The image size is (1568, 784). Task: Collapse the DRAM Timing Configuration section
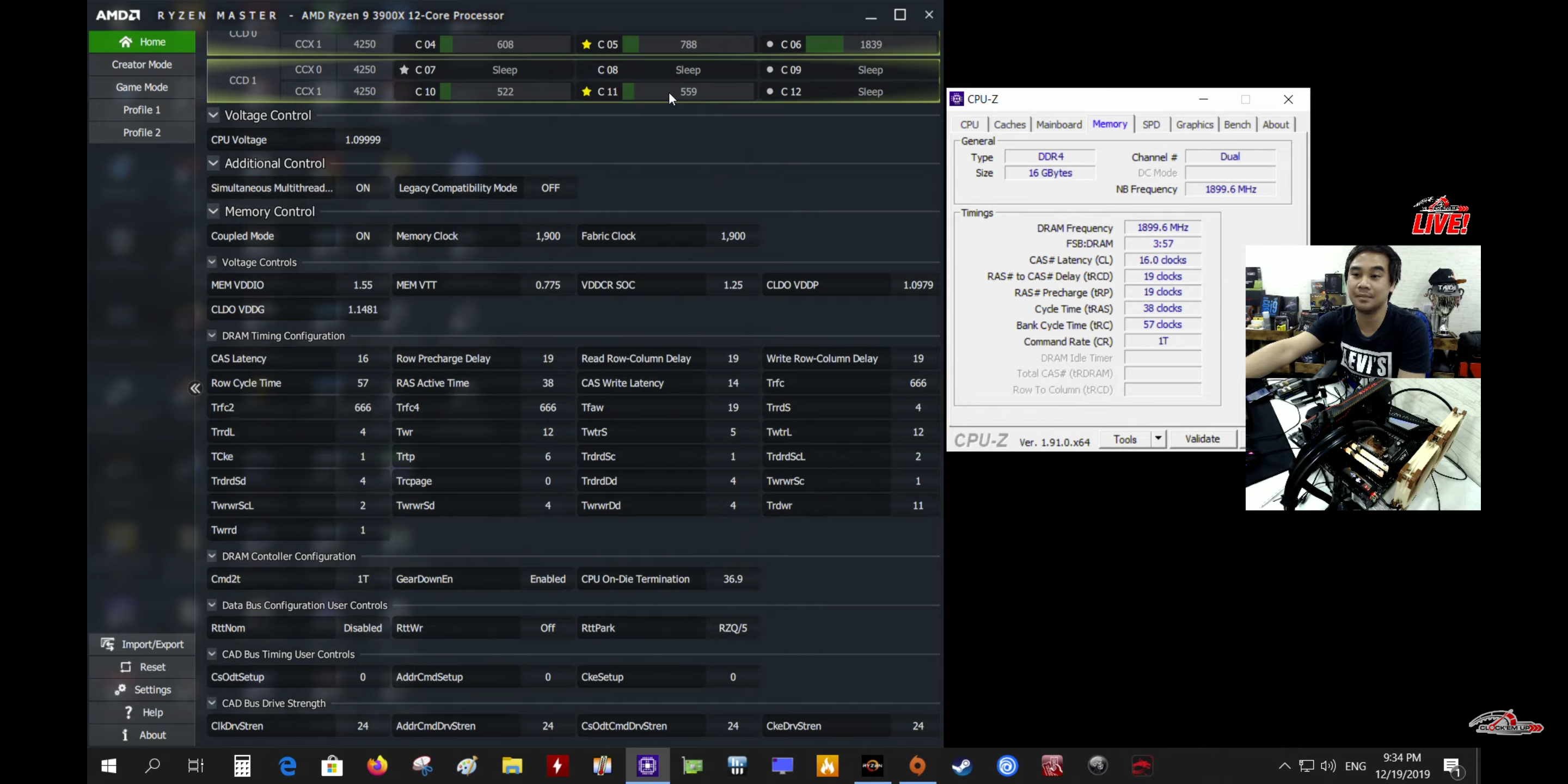212,335
